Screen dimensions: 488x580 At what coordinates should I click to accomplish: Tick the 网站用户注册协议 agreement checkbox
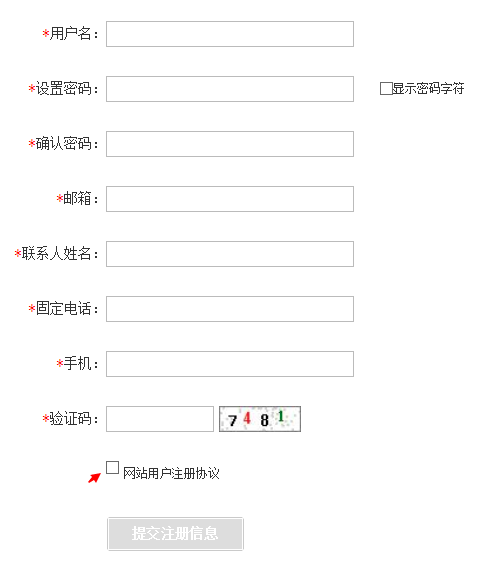pyautogui.click(x=112, y=468)
